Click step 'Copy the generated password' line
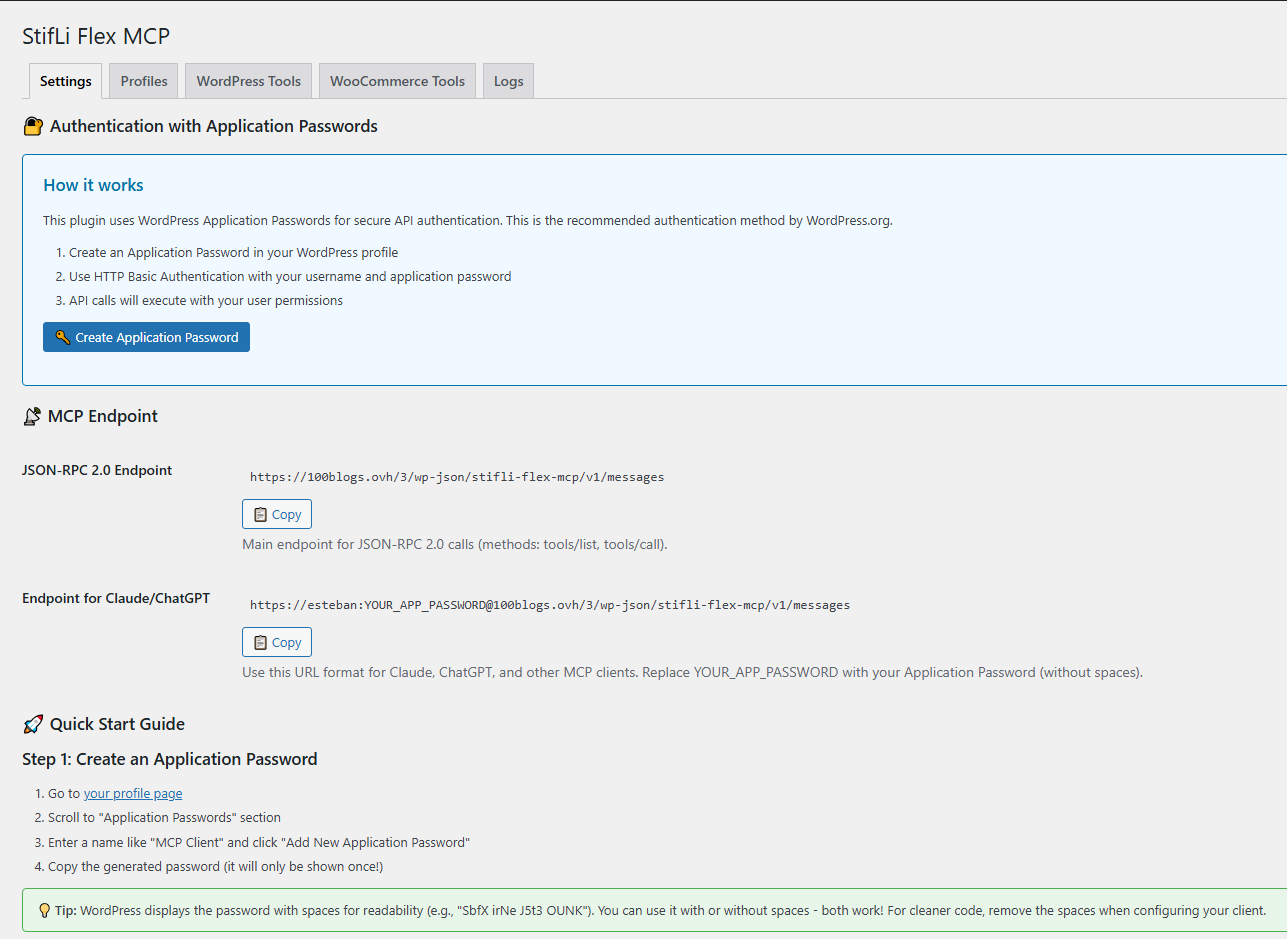The height and width of the screenshot is (939, 1287). click(215, 867)
